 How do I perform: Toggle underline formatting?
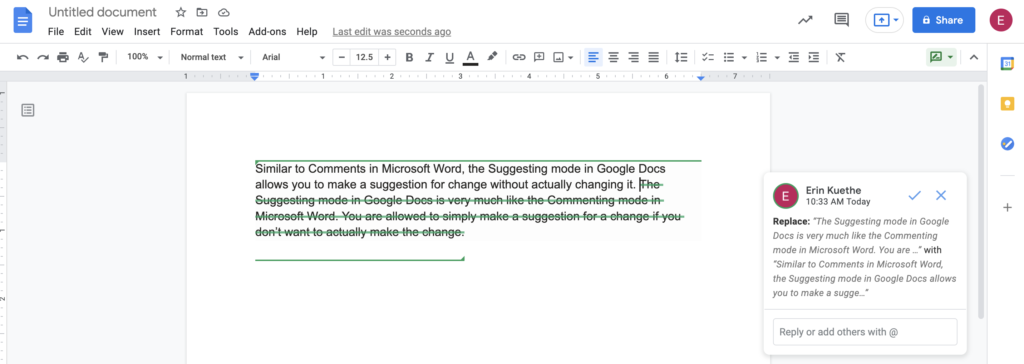pyautogui.click(x=449, y=58)
